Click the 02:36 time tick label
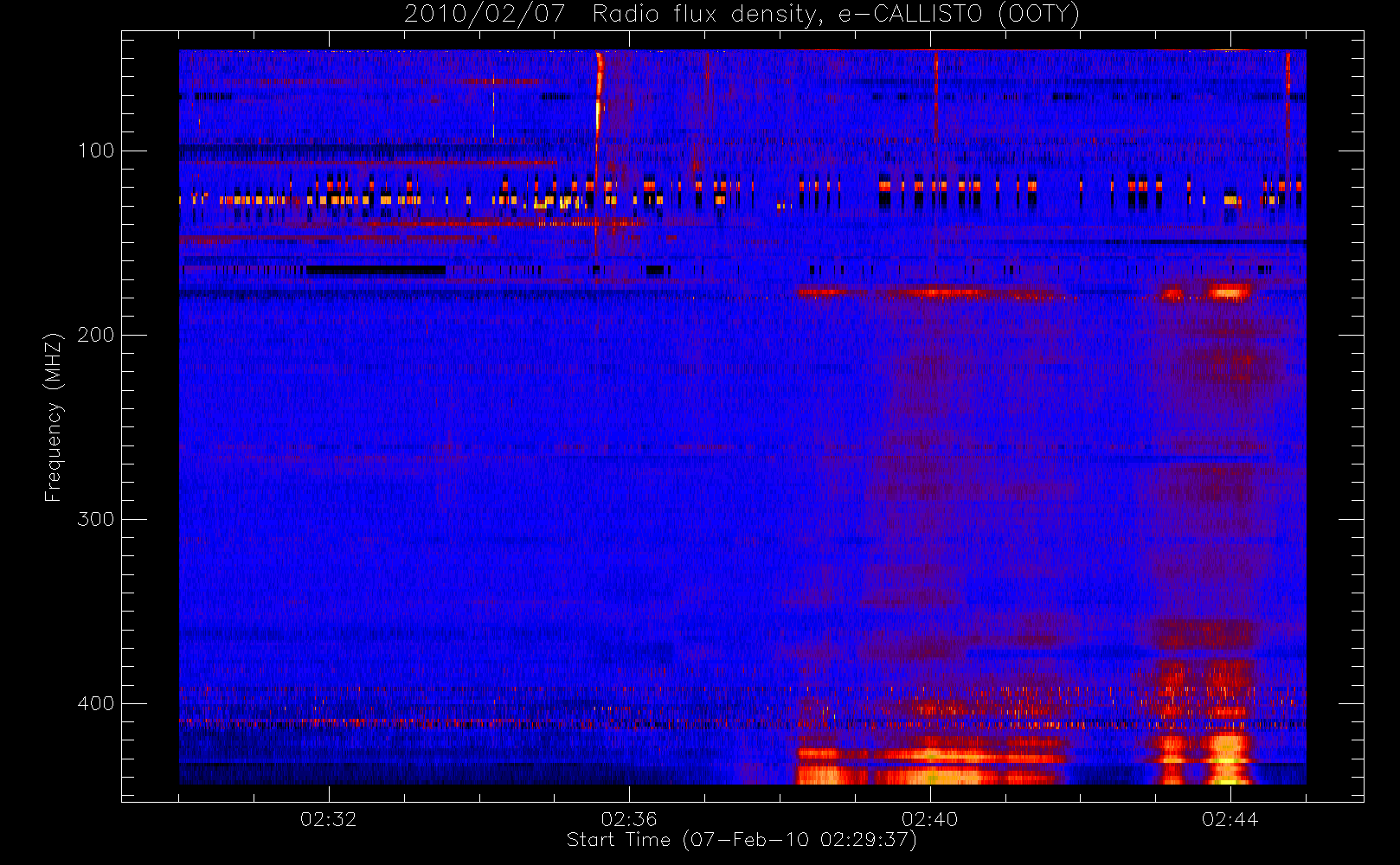 [629, 819]
